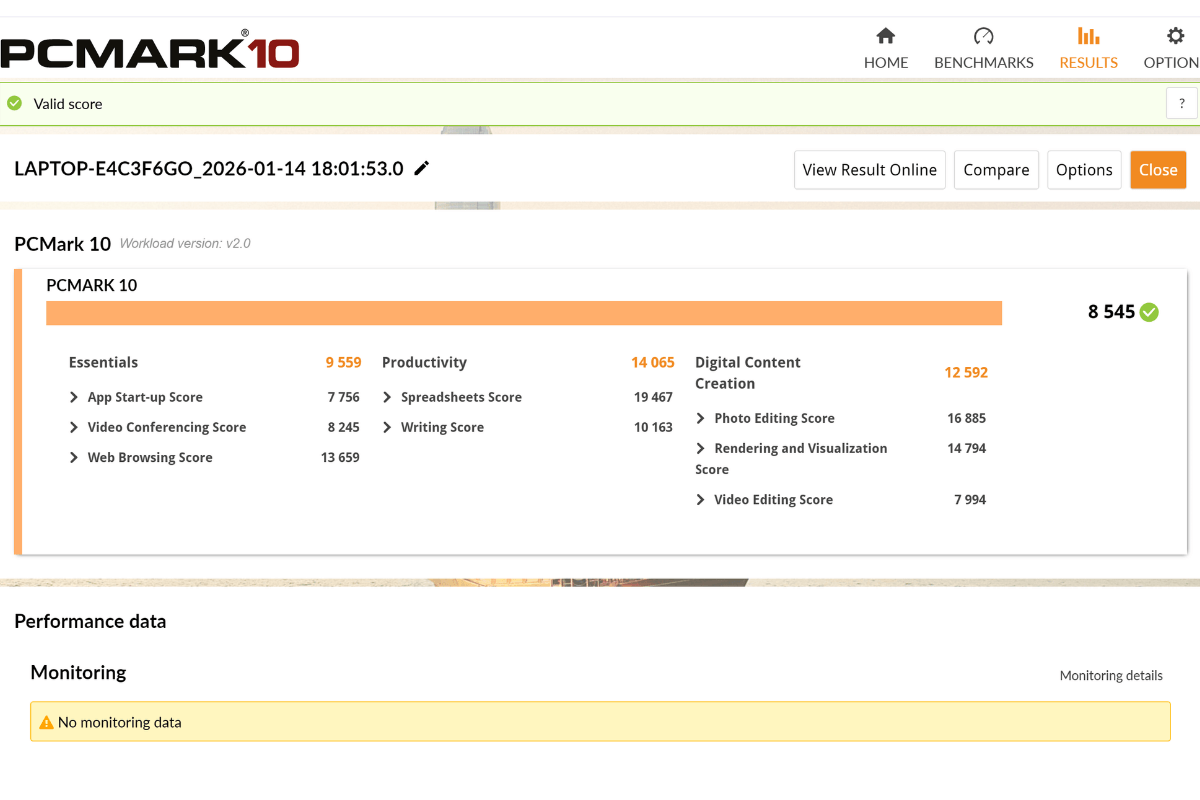Expand Video Conferencing Score
This screenshot has height=800, width=1200.
pyautogui.click(x=74, y=427)
